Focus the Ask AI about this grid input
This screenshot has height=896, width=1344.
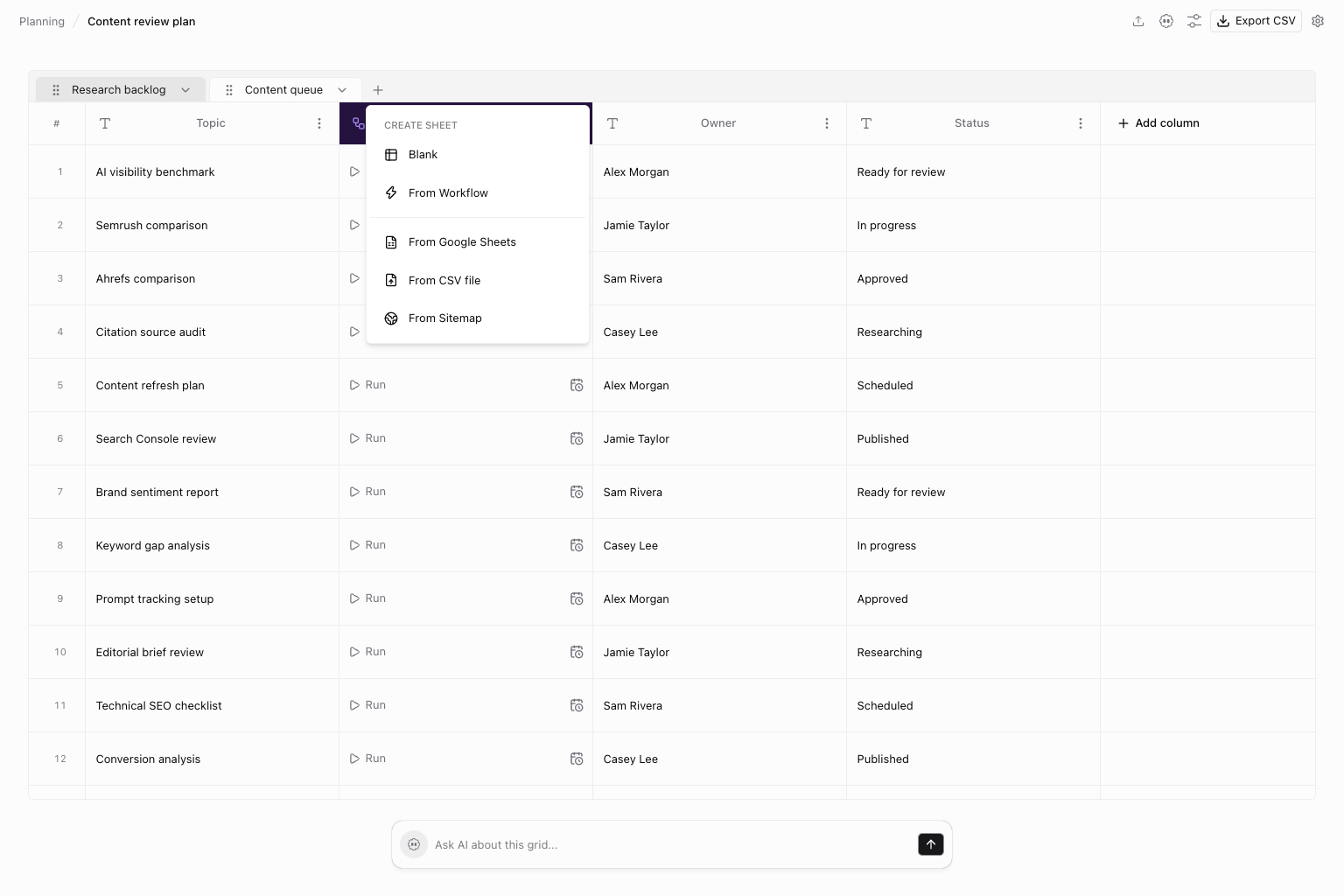tap(670, 844)
